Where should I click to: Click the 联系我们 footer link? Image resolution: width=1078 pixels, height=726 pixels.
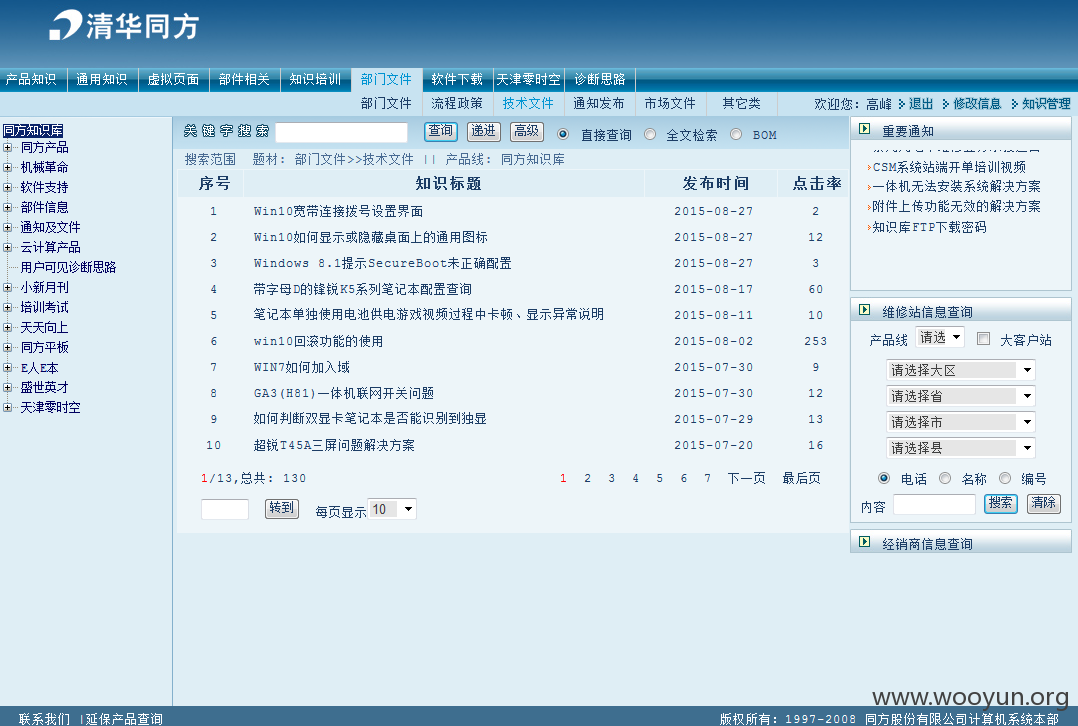44,718
